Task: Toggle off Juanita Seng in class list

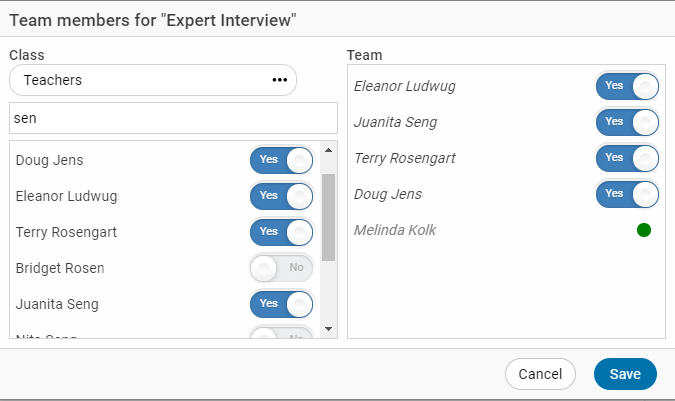Action: pos(281,304)
